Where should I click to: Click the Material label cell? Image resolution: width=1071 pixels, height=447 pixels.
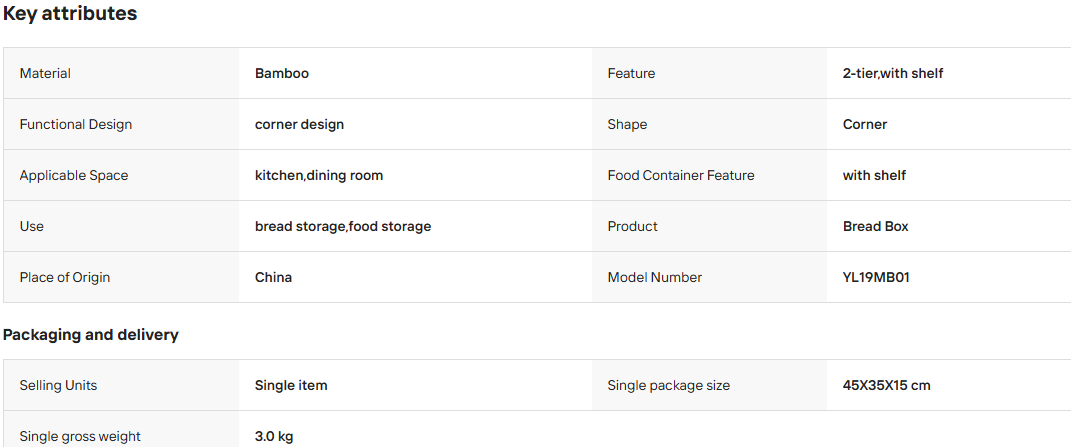tap(121, 73)
